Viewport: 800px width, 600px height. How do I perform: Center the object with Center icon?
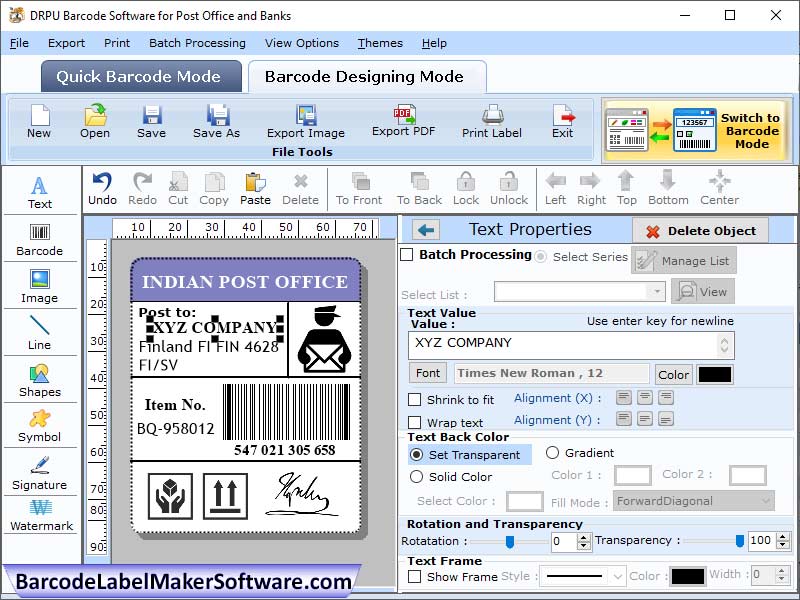[719, 189]
